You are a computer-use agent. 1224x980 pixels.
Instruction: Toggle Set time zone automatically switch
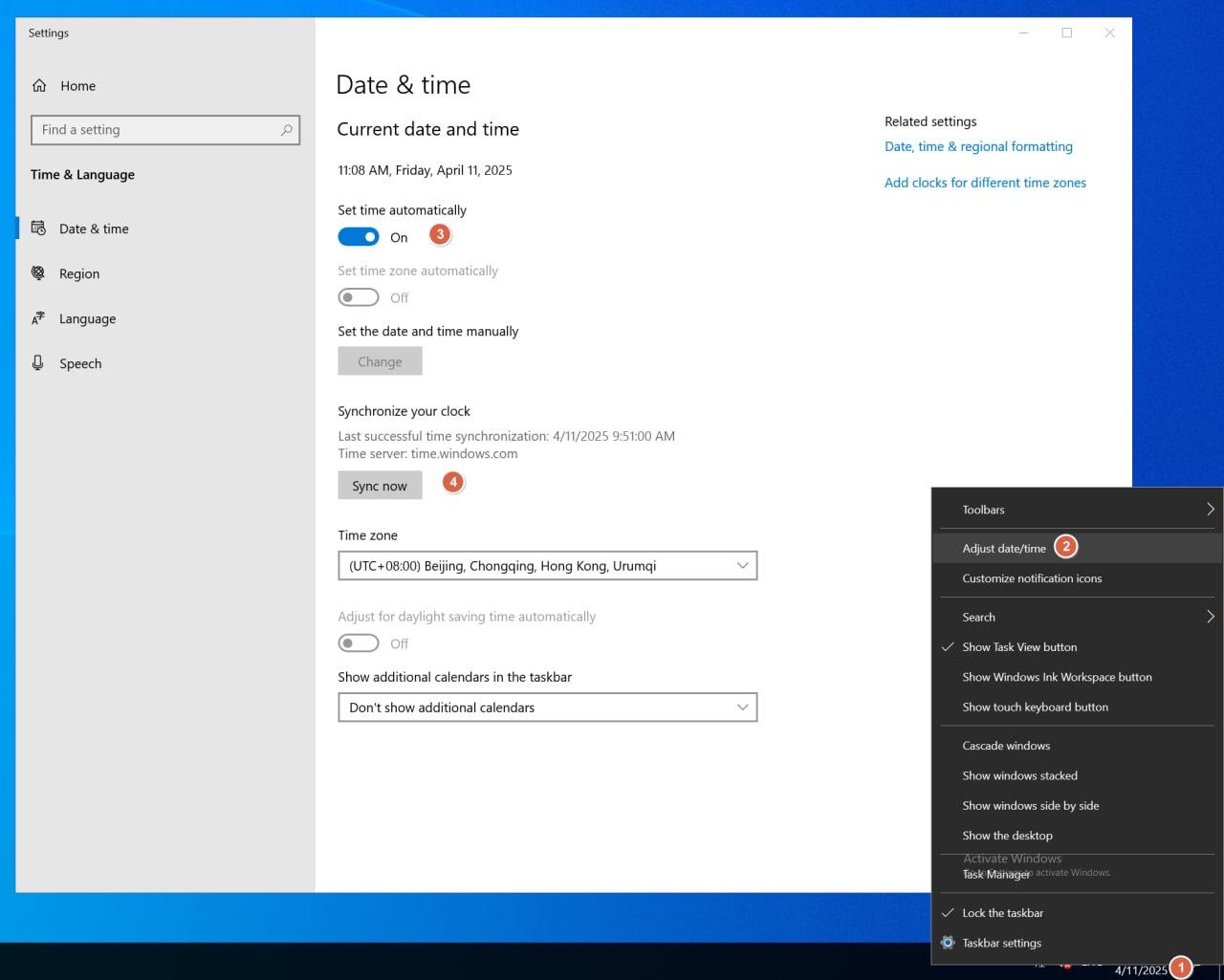tap(359, 297)
